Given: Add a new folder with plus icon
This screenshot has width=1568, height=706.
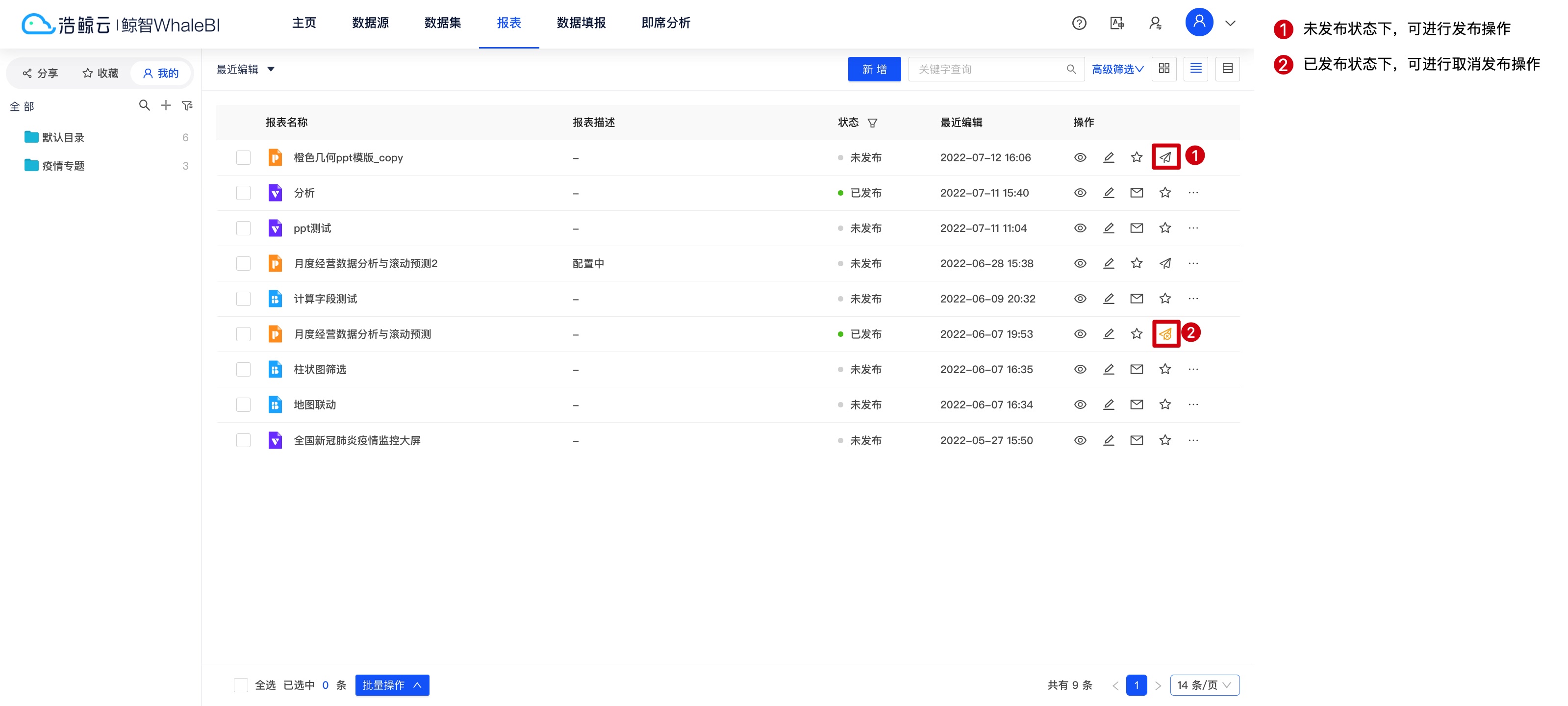Looking at the screenshot, I should pos(166,105).
